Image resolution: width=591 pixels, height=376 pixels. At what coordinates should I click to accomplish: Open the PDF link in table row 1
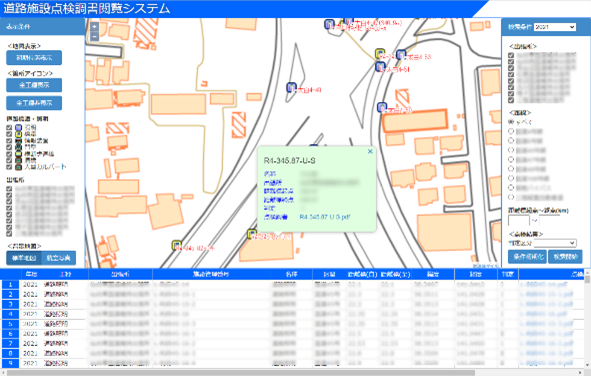[x=543, y=284]
